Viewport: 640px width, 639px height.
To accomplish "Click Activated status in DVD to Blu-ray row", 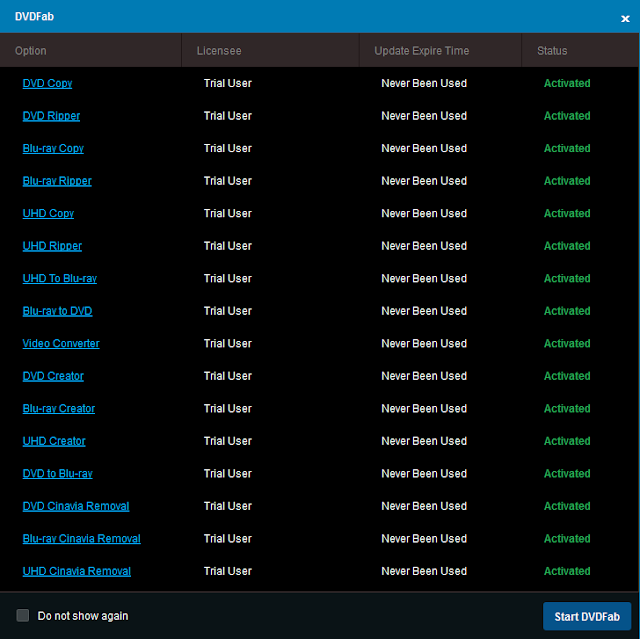I will [x=567, y=474].
